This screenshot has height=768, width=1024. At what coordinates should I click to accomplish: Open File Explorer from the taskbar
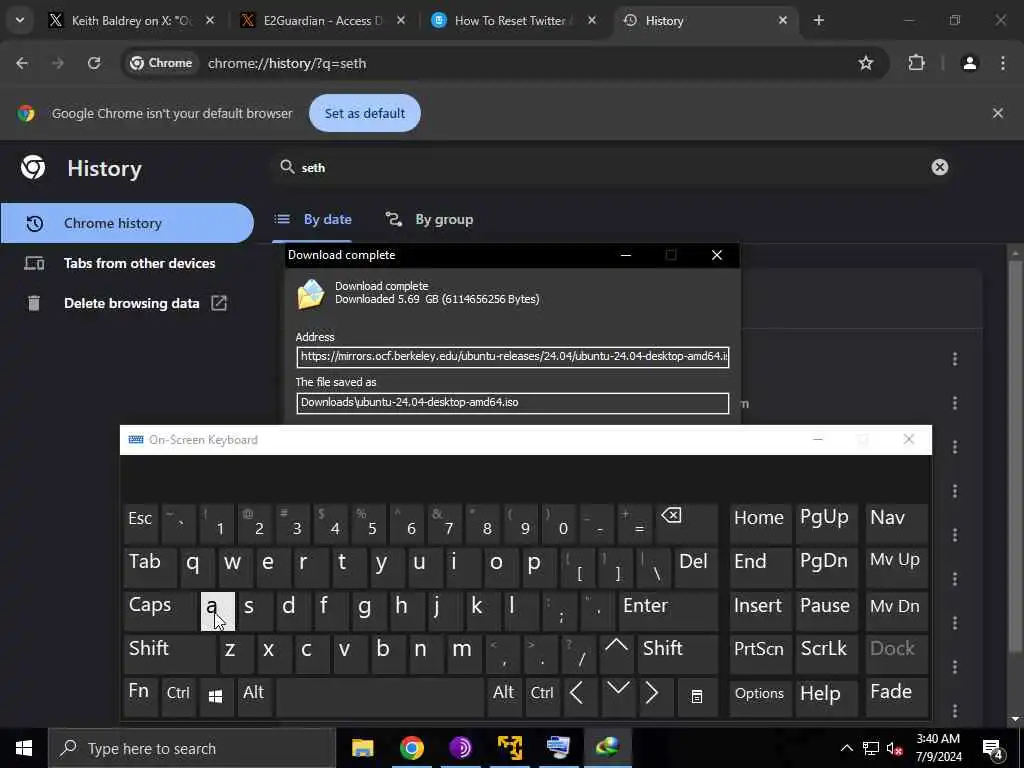tap(362, 748)
